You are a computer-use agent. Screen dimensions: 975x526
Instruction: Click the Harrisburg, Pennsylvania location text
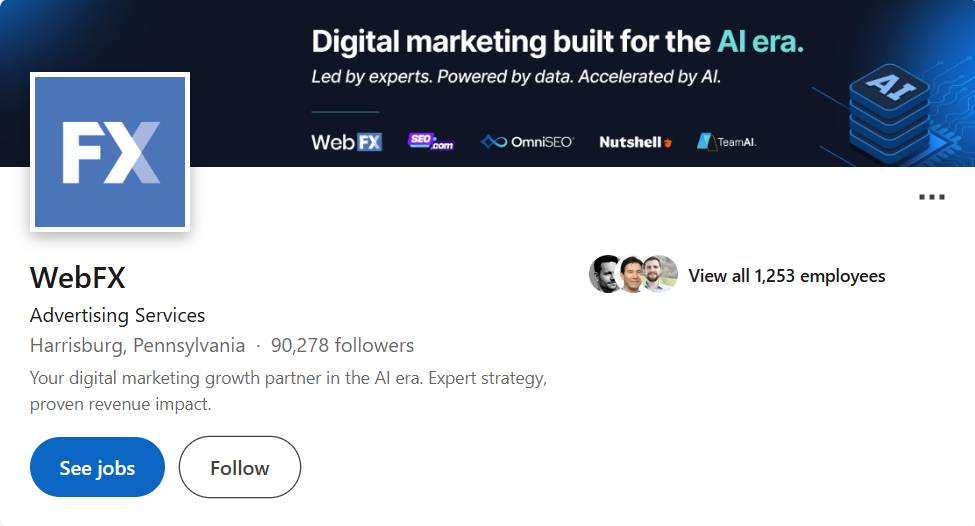click(137, 345)
